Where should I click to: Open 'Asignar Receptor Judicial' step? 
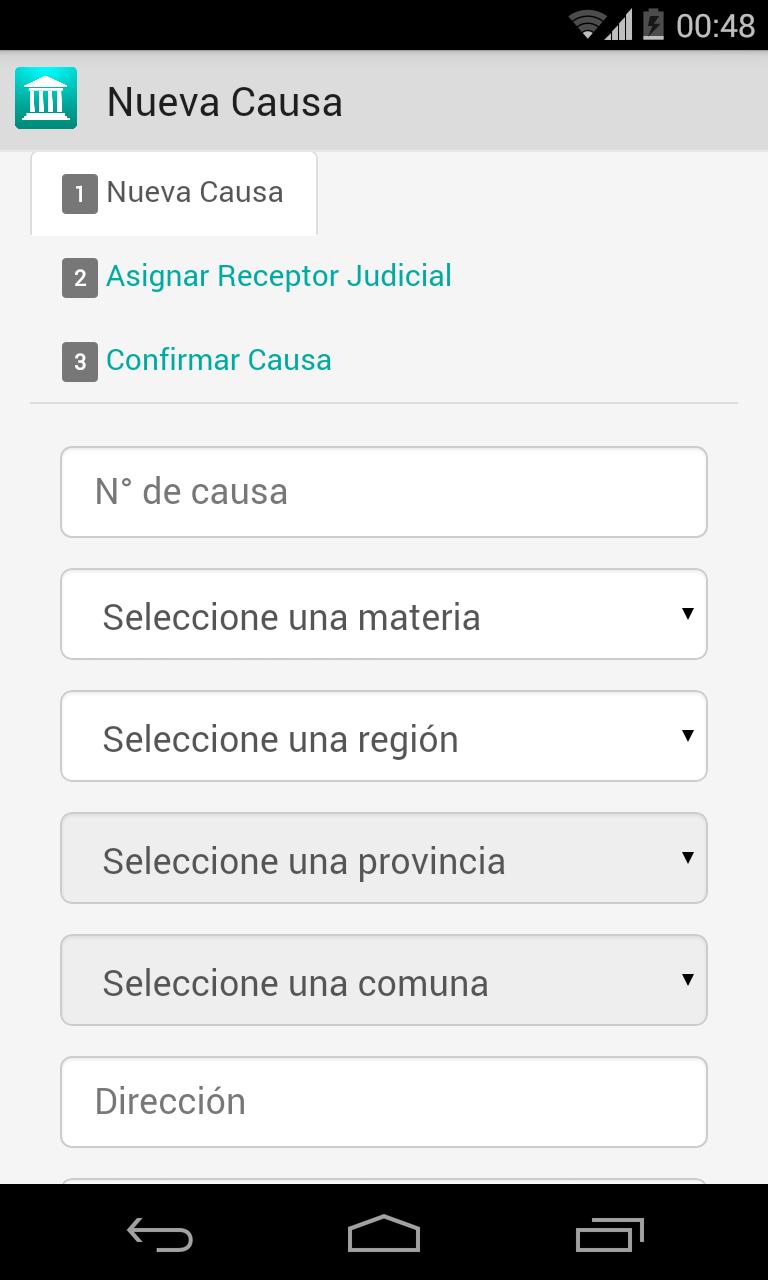point(278,276)
